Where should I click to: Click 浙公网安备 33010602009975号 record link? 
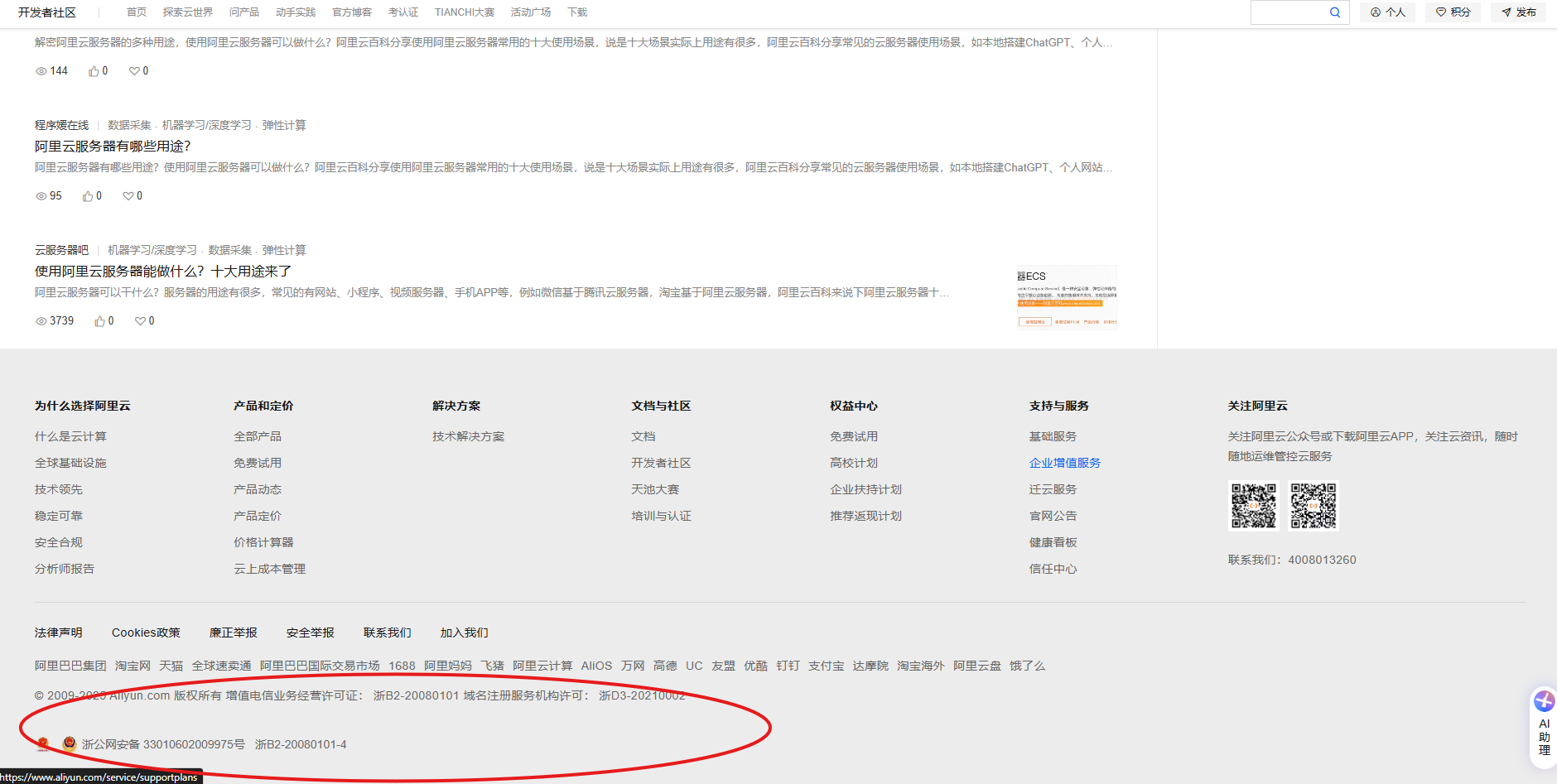[163, 744]
